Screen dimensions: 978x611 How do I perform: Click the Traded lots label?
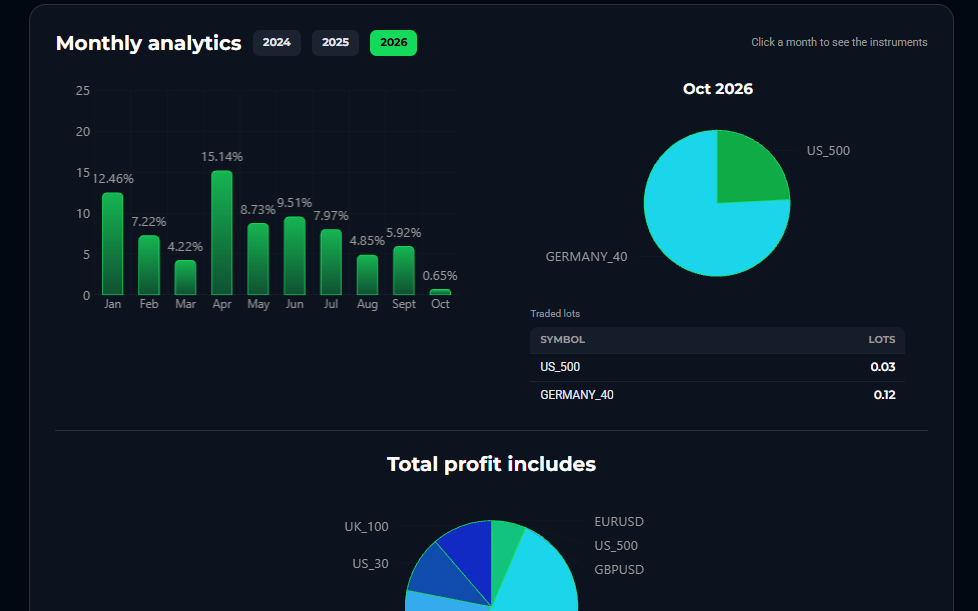pyautogui.click(x=555, y=314)
